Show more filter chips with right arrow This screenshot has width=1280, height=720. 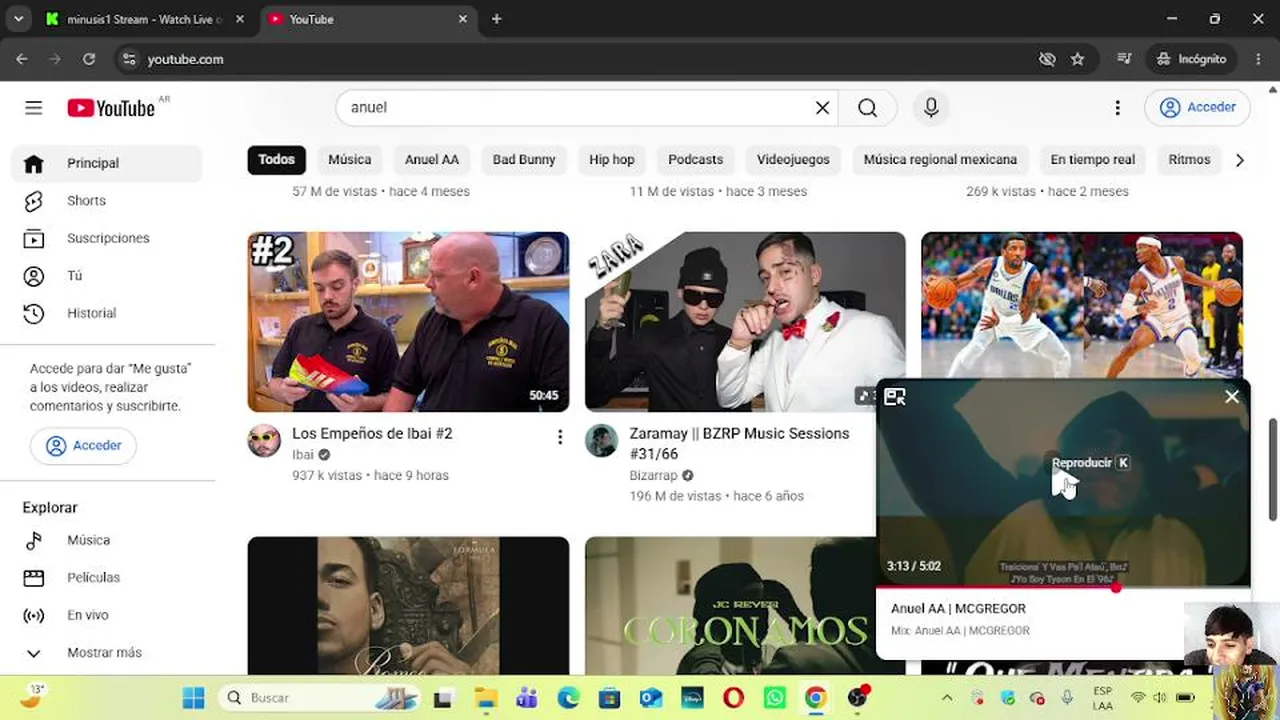pyautogui.click(x=1240, y=160)
